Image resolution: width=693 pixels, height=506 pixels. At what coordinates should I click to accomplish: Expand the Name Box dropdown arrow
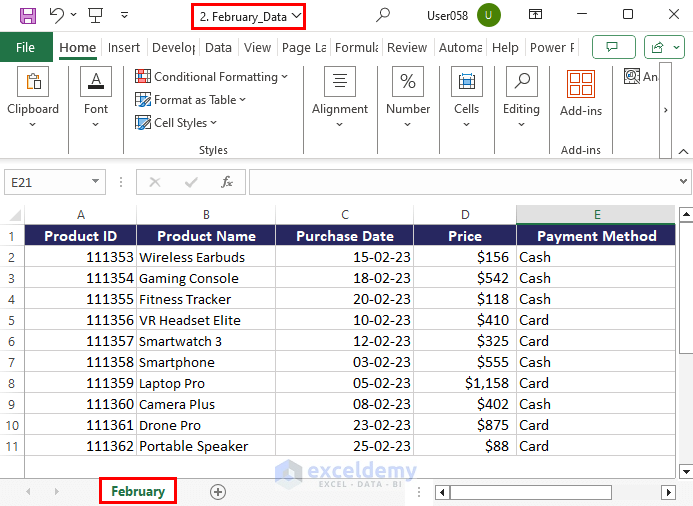tap(96, 182)
